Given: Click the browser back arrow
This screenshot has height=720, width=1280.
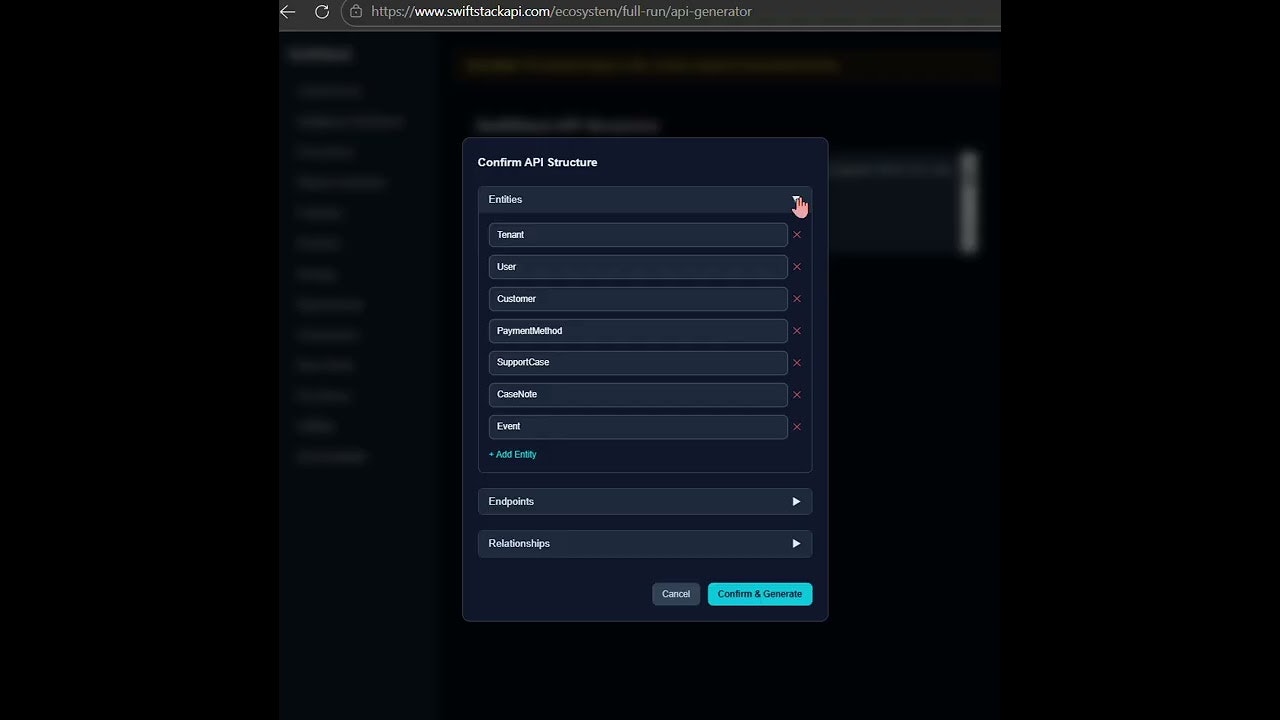Looking at the screenshot, I should [288, 12].
